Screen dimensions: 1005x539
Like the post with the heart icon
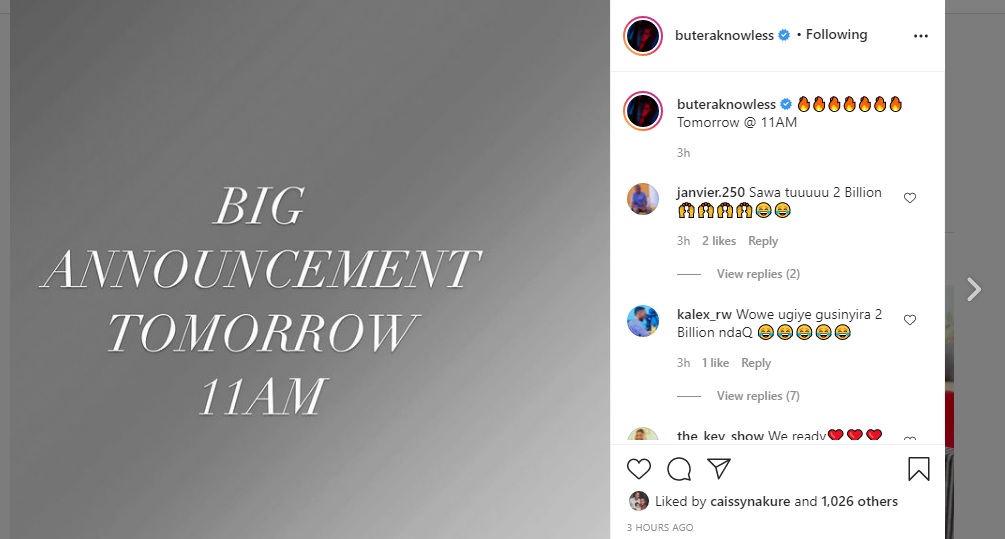(638, 469)
